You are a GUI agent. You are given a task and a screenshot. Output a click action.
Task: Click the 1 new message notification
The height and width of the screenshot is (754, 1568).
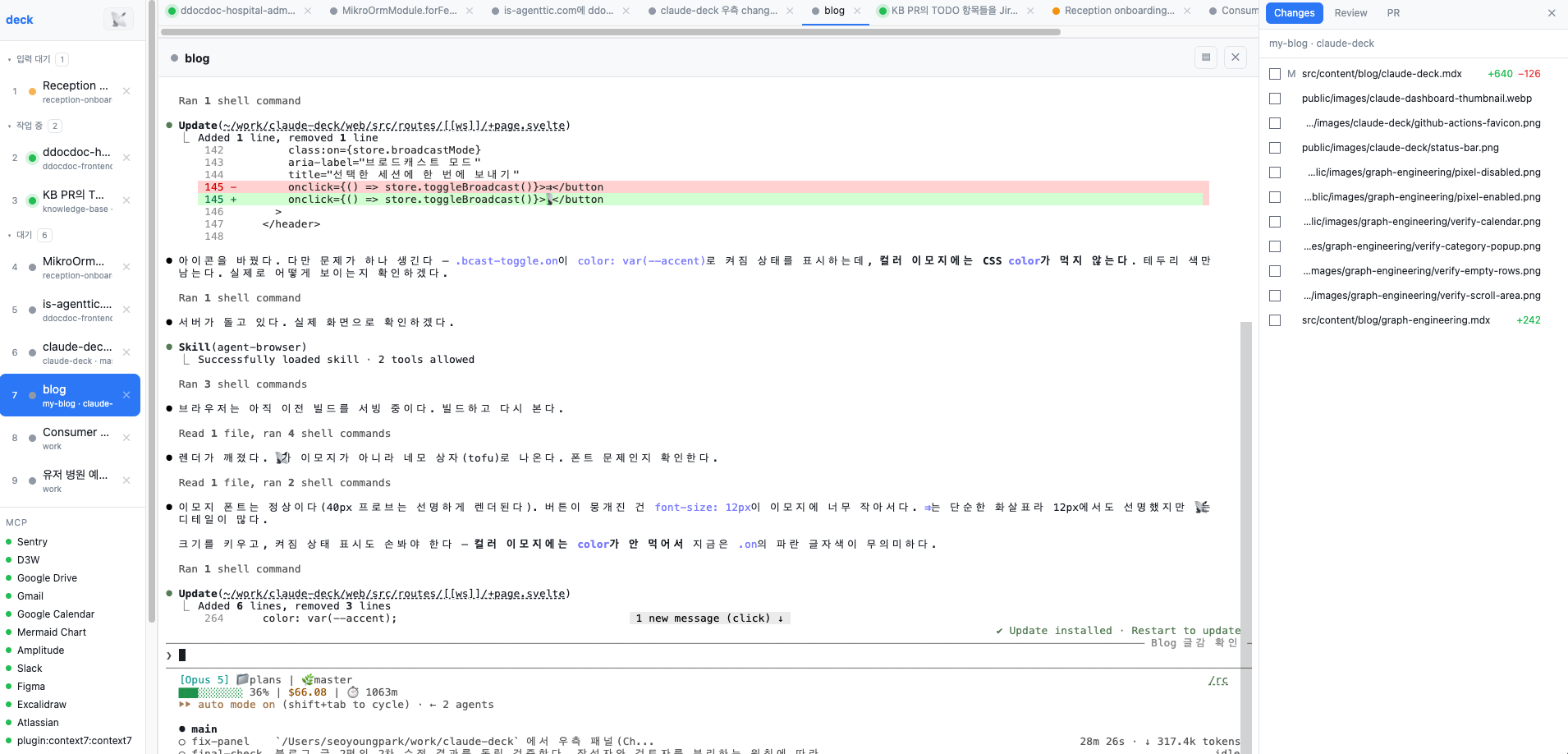709,618
